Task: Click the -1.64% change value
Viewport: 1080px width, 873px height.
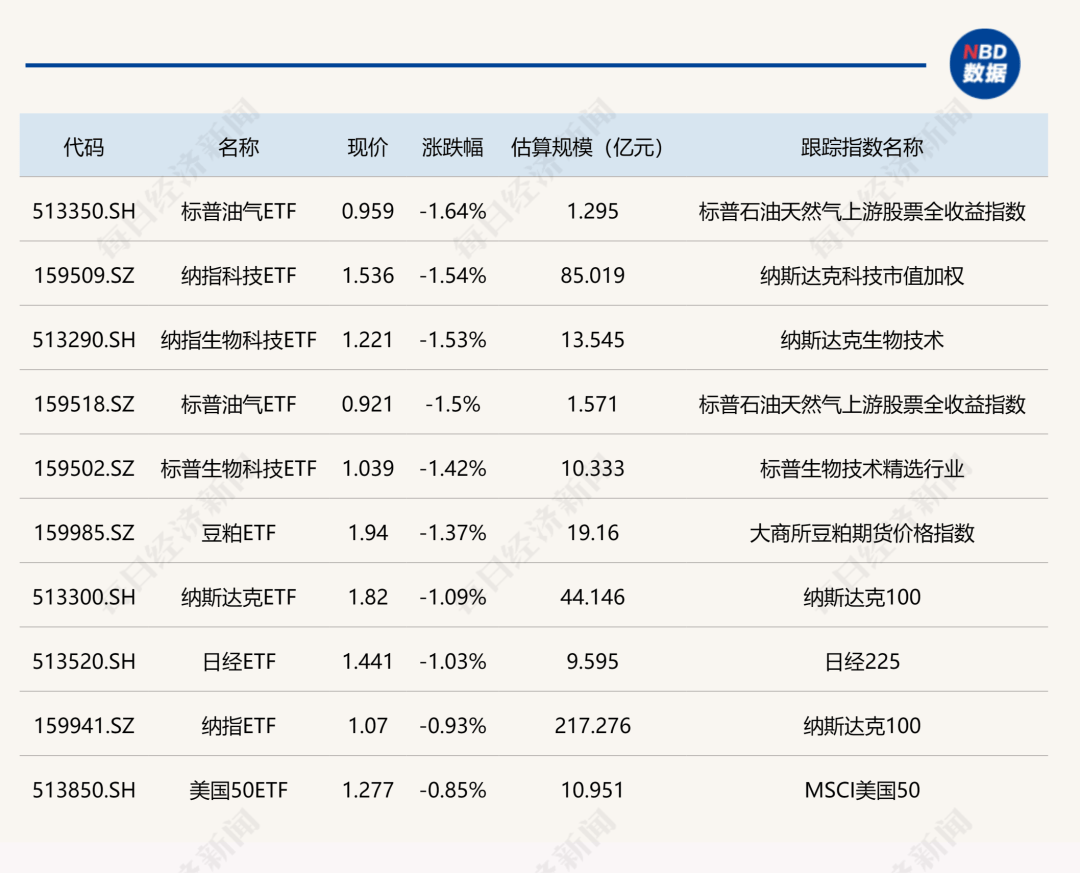Action: [452, 211]
